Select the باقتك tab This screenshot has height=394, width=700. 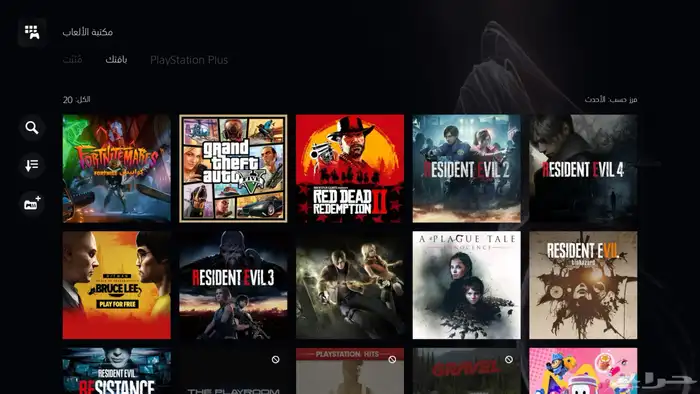coord(116,59)
